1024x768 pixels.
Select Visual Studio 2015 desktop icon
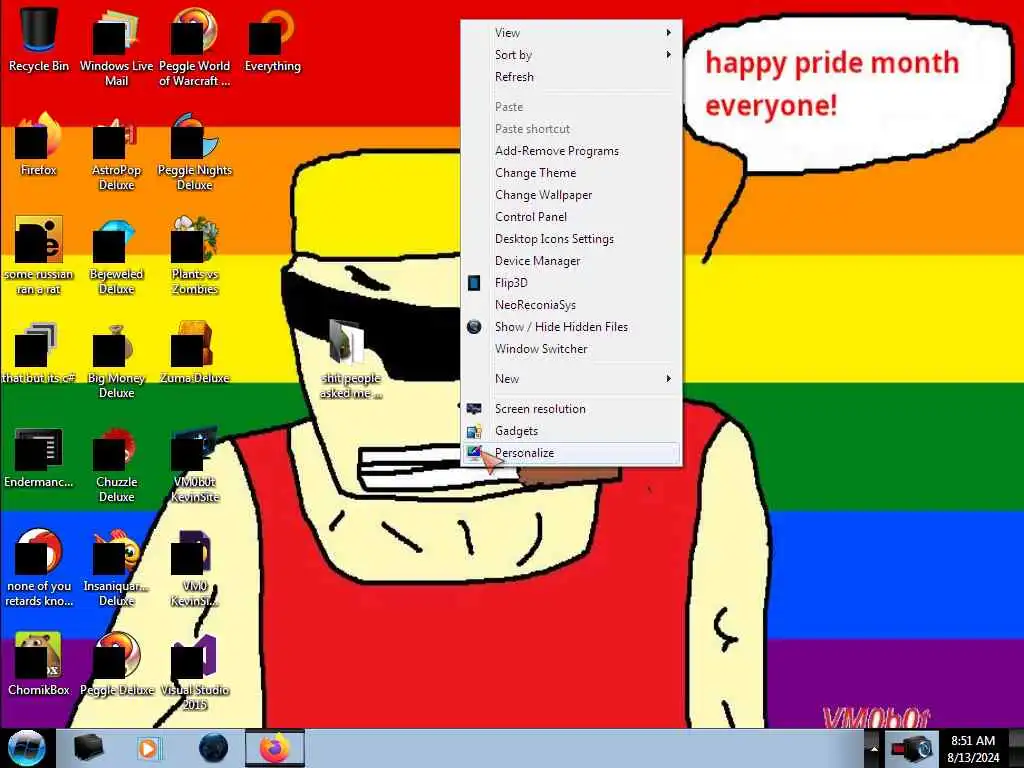coord(194,671)
